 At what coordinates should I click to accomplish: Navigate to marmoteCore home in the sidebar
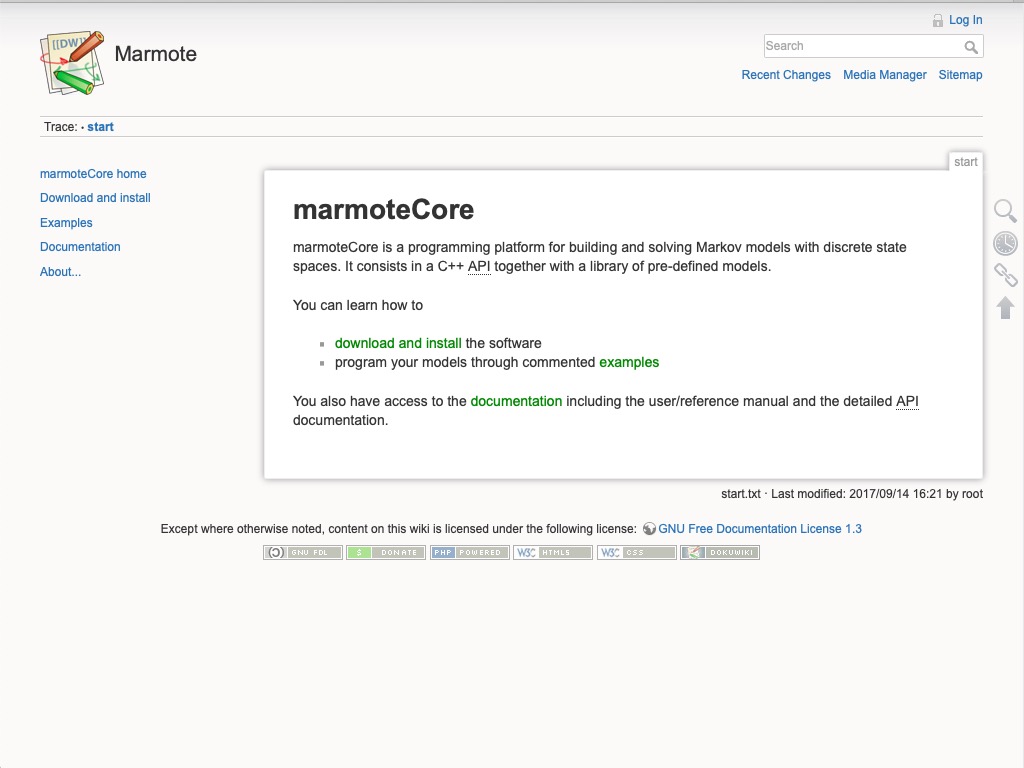pyautogui.click(x=93, y=173)
